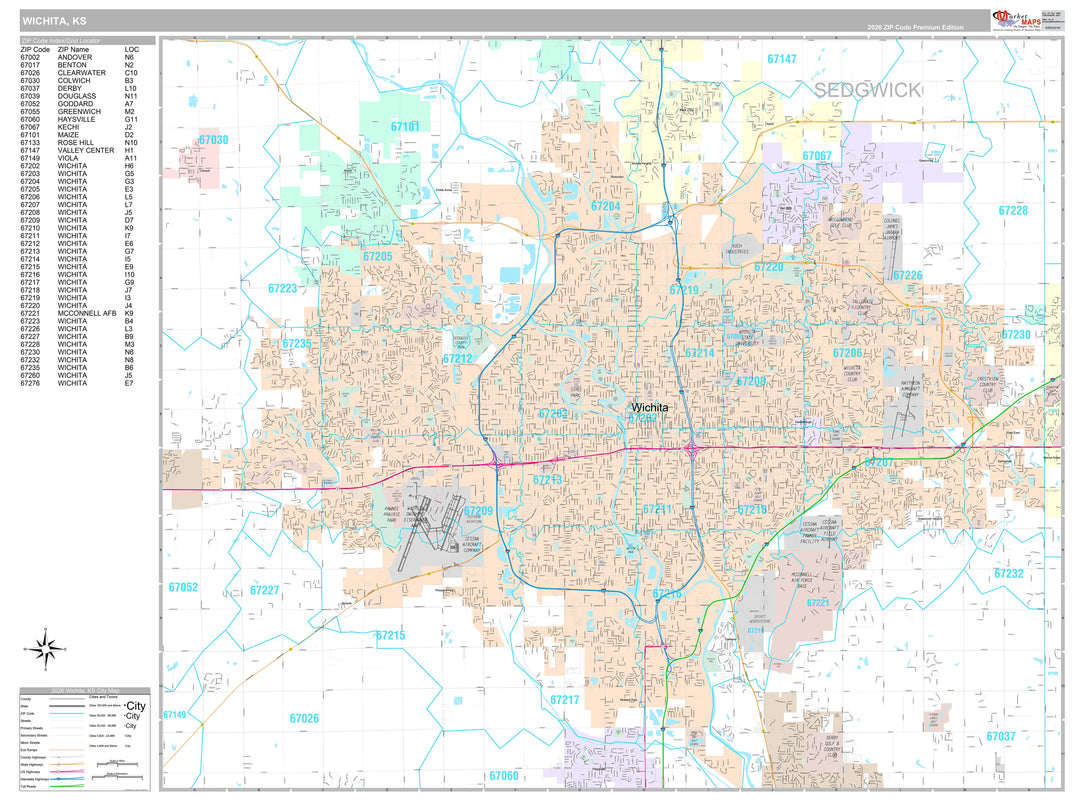The width and height of the screenshot is (1080, 802).
Task: Select the 67067 KECHI index row
Action: (x=79, y=127)
